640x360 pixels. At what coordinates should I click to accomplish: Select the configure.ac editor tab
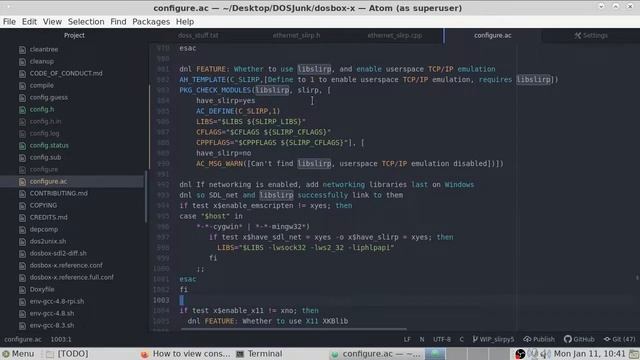tap(493, 36)
